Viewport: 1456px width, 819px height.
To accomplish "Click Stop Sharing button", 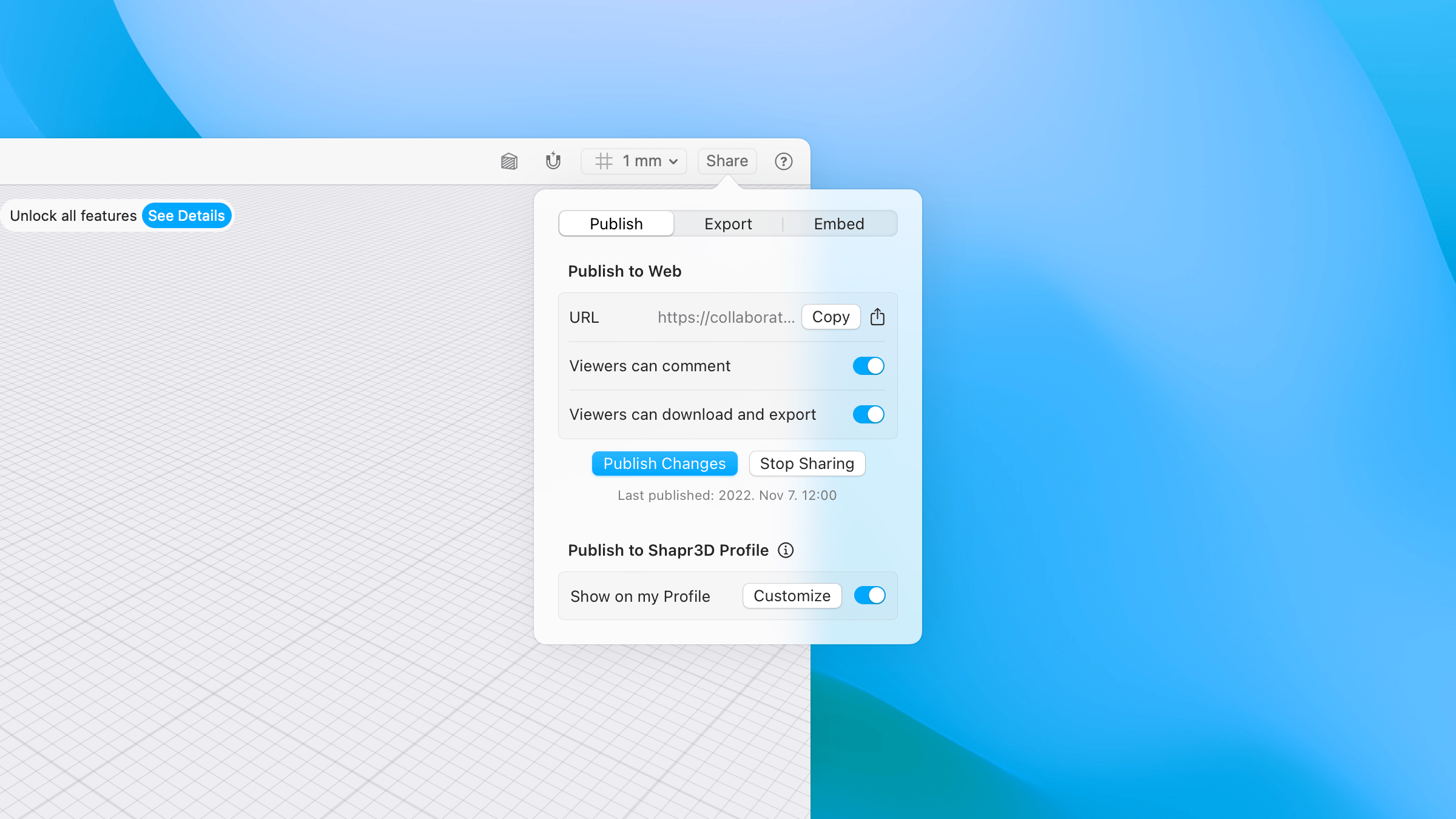I will coord(807,463).
